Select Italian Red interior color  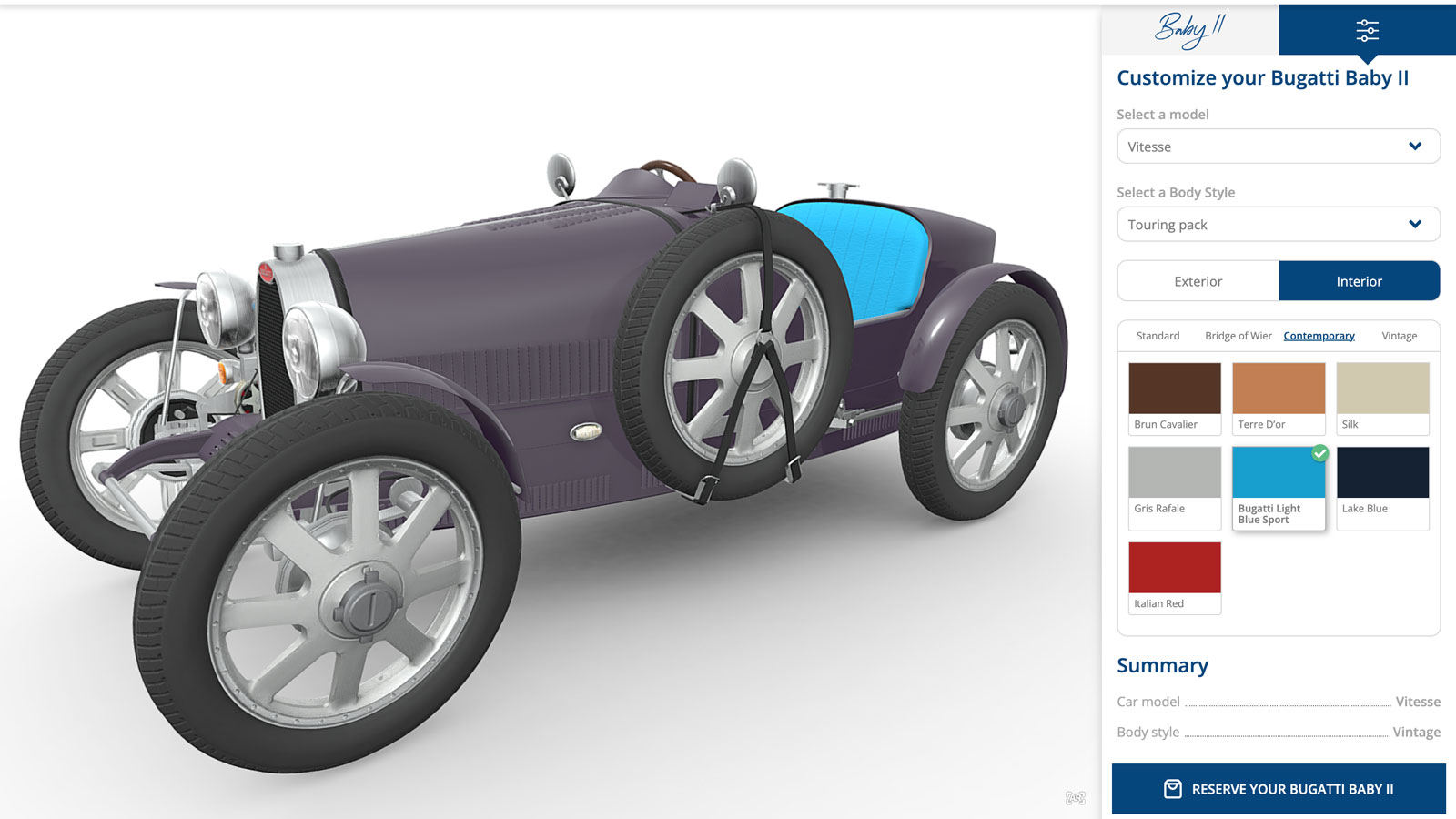1175,578
